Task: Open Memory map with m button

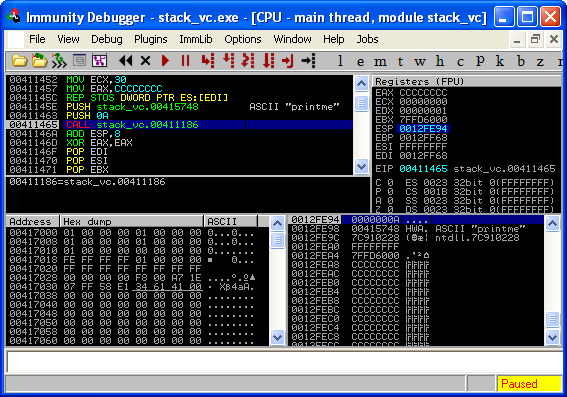Action: [380, 62]
